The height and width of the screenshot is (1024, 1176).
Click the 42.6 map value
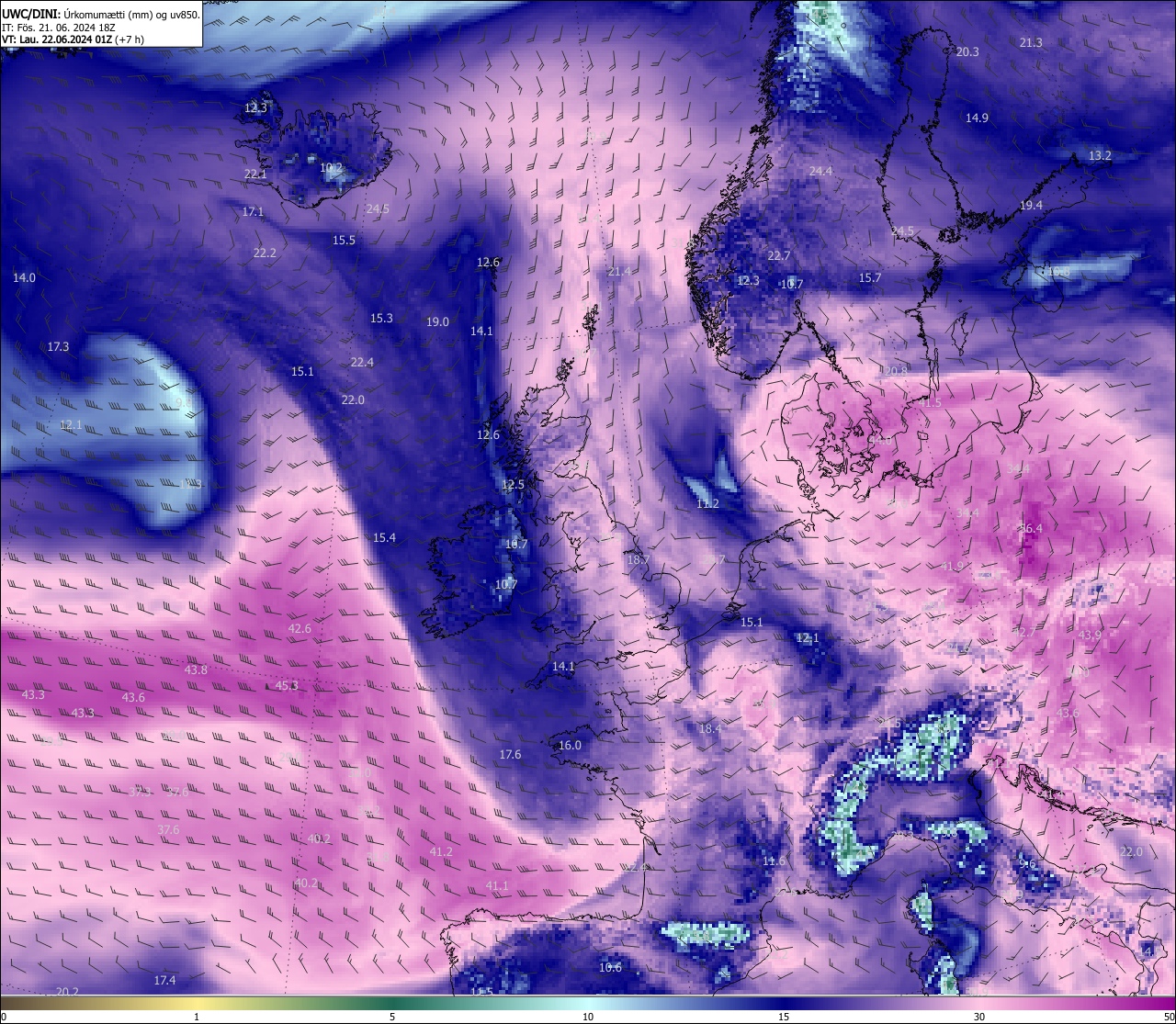point(300,628)
